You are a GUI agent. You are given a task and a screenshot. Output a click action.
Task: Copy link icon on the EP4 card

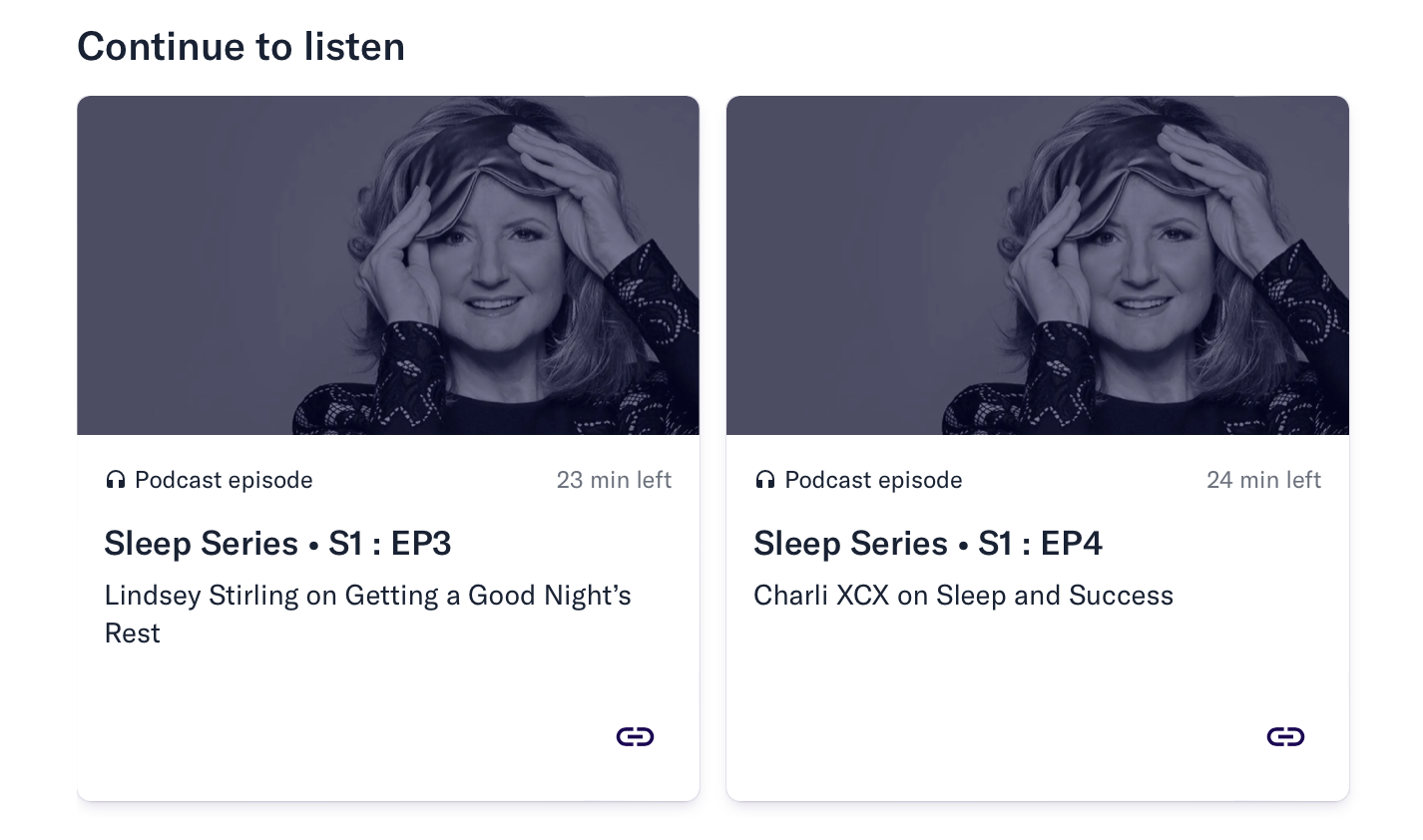pos(1285,736)
